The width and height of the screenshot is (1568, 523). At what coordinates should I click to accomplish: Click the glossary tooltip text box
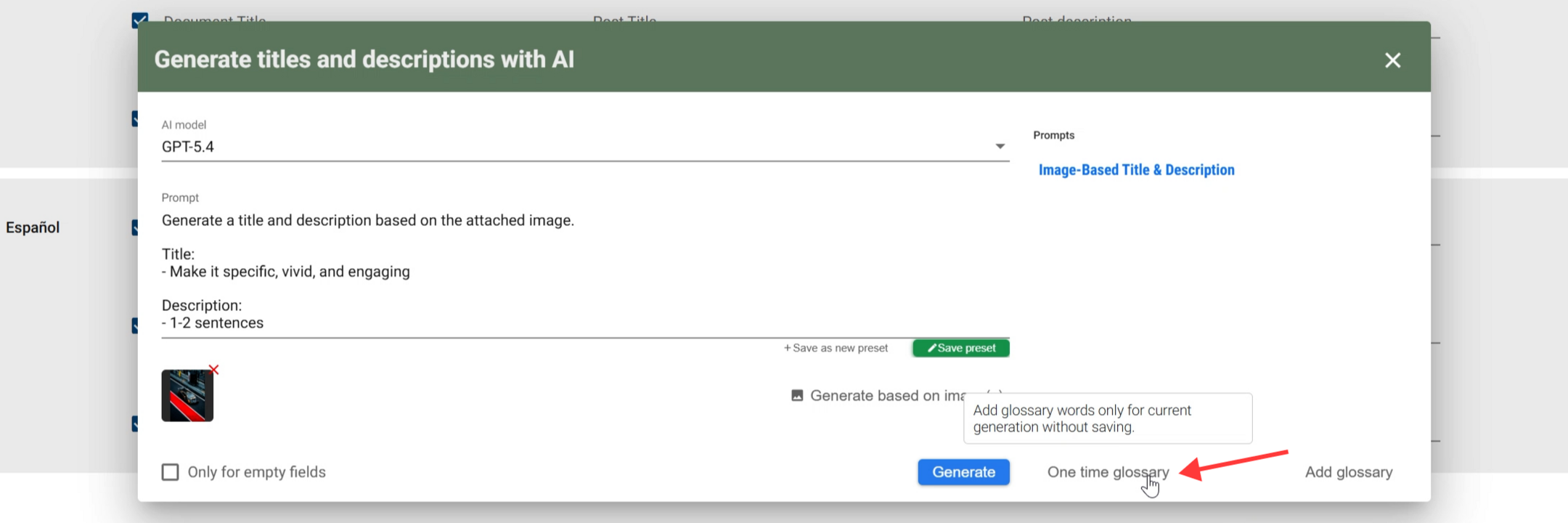pos(1108,418)
